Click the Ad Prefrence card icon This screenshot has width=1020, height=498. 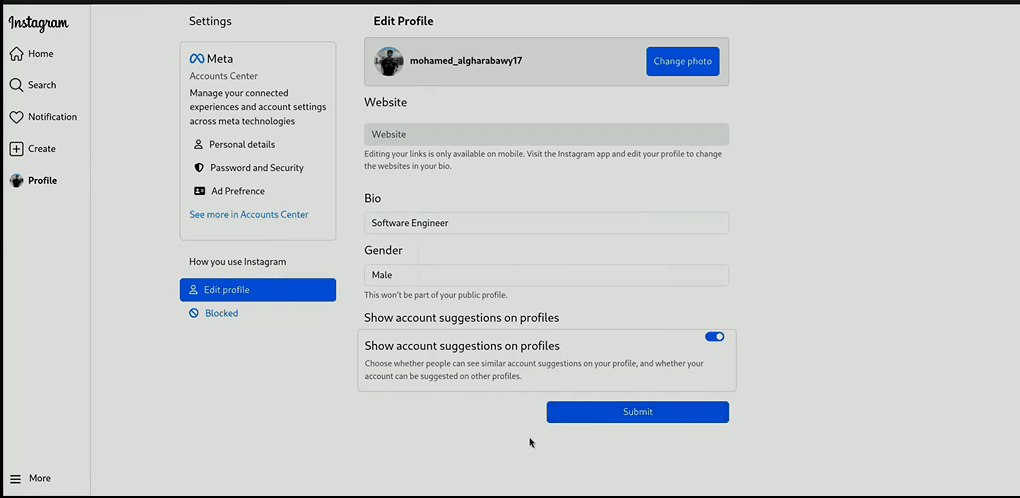(x=199, y=191)
